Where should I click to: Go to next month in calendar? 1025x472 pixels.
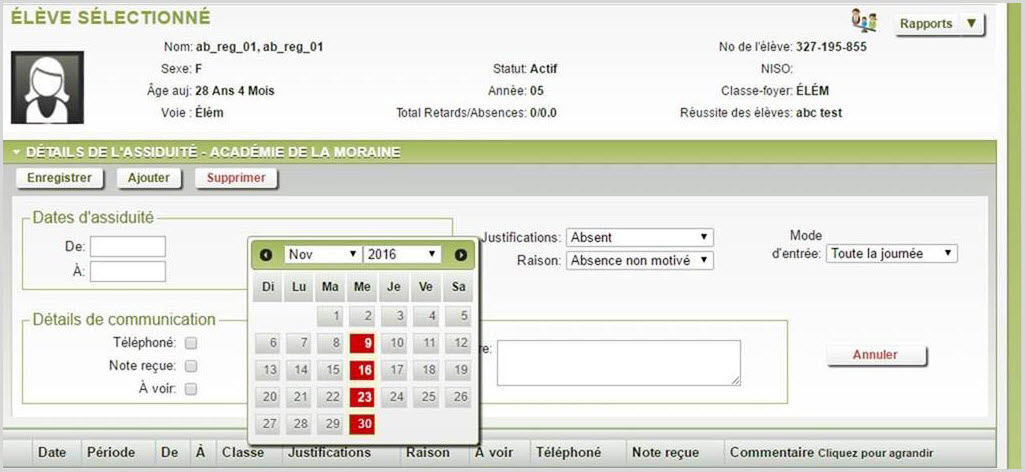tap(460, 255)
